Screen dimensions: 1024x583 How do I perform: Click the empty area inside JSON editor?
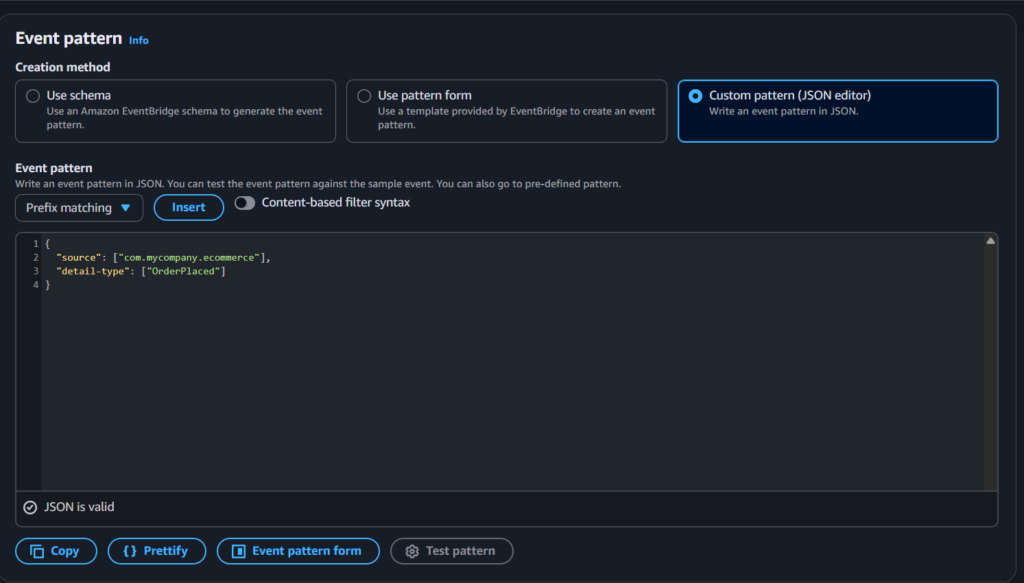click(x=500, y=390)
